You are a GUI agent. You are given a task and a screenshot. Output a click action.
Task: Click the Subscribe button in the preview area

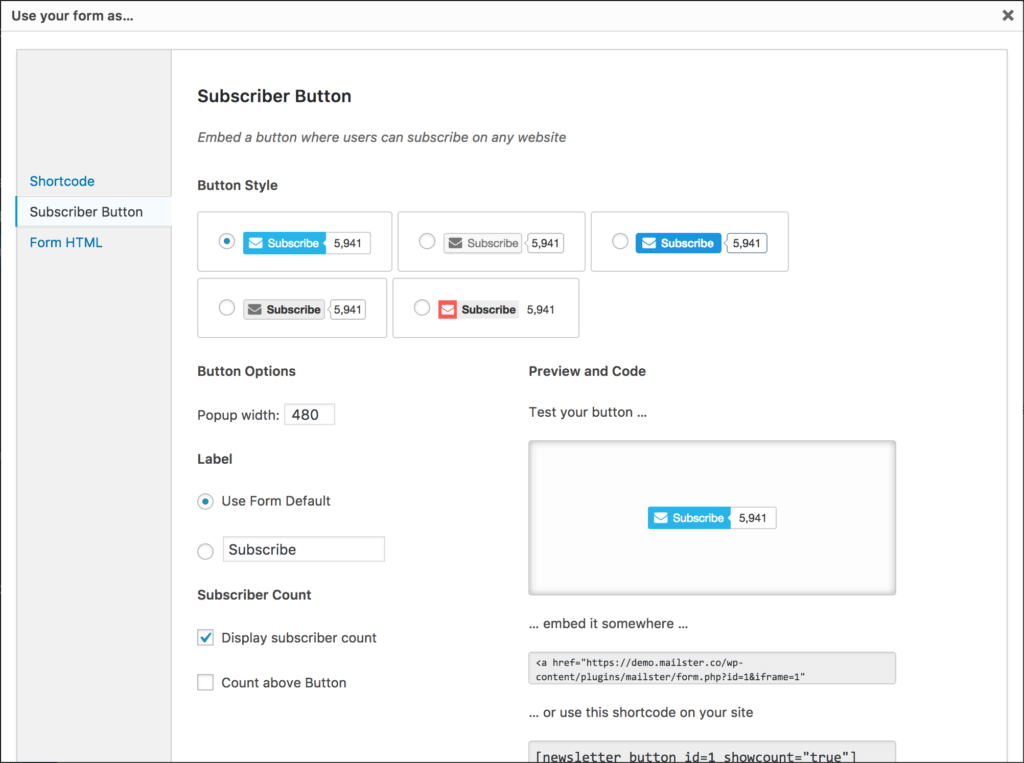click(688, 517)
